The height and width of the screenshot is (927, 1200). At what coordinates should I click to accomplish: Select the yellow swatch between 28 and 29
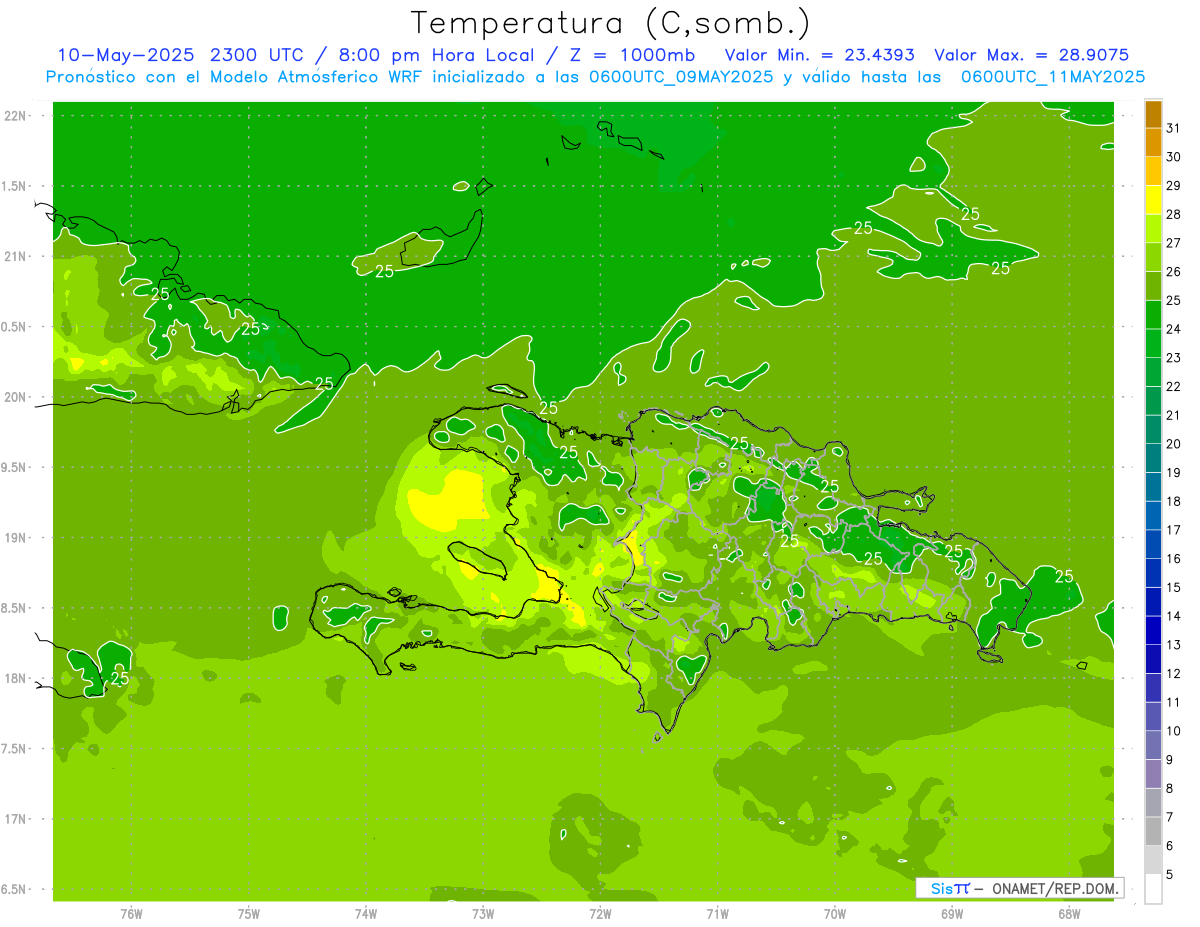[x=1153, y=200]
